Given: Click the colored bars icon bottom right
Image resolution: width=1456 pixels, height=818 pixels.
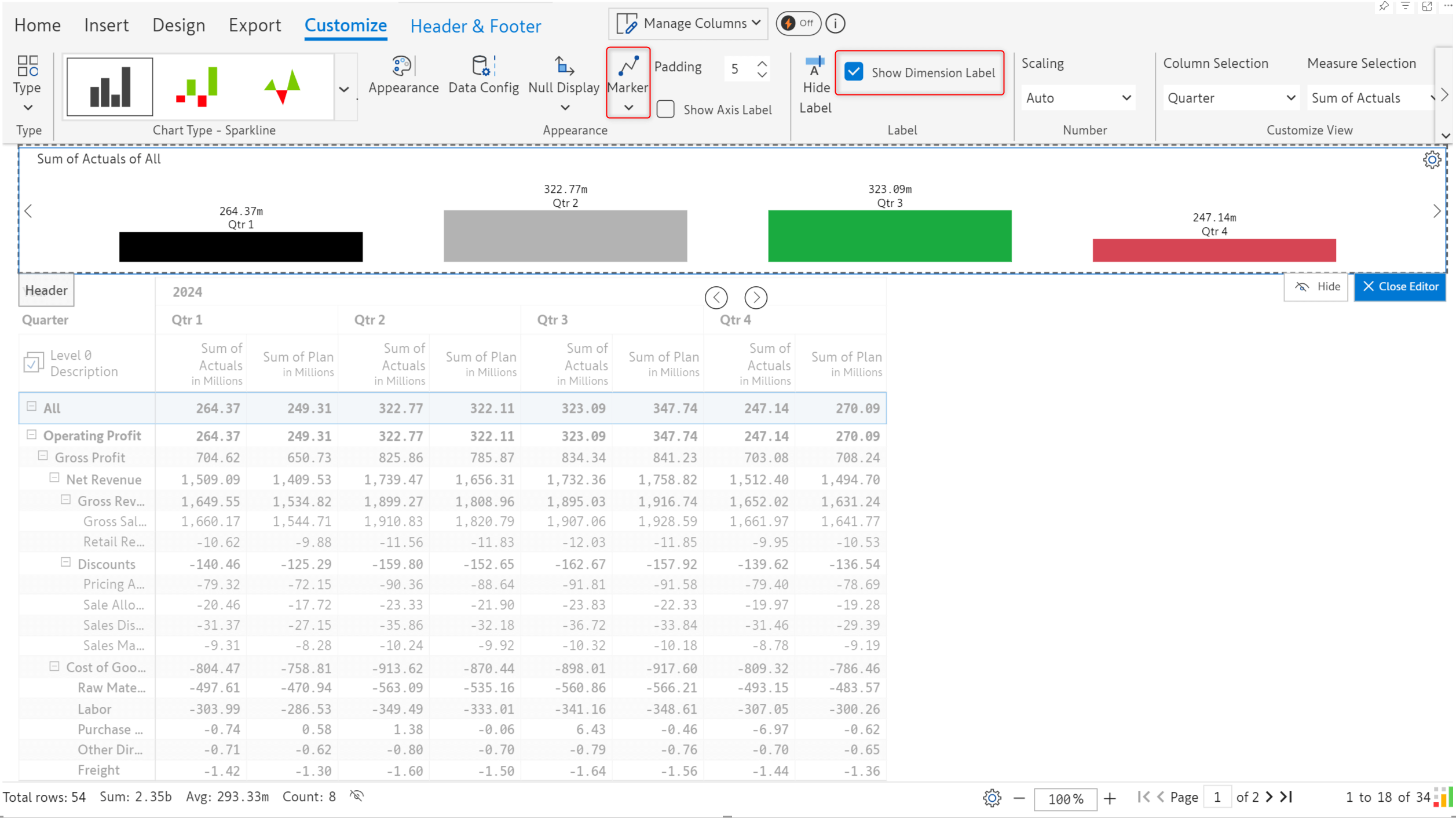Looking at the screenshot, I should (1443, 797).
